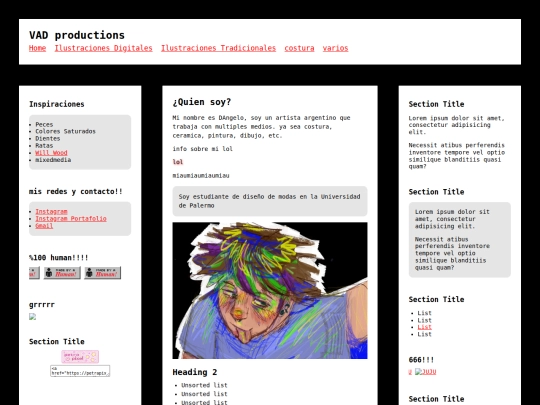The image size is (540, 405).
Task: Select the Dientes list item
Action: tap(48, 138)
